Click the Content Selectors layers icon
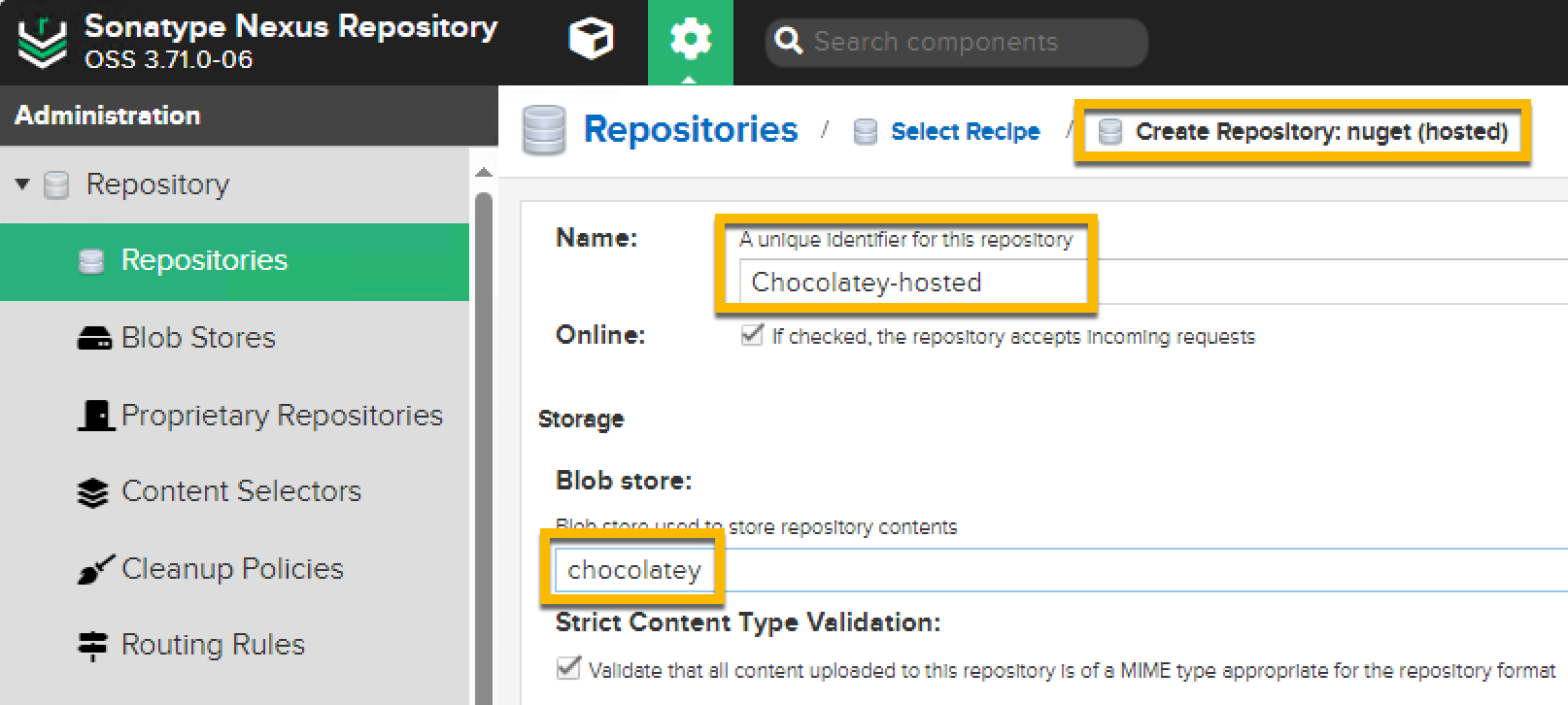The width and height of the screenshot is (1568, 705). [92, 492]
